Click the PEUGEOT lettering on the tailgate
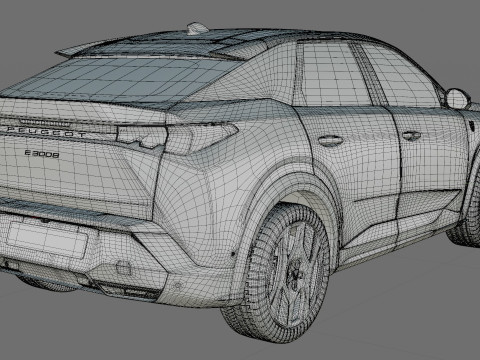 point(46,132)
